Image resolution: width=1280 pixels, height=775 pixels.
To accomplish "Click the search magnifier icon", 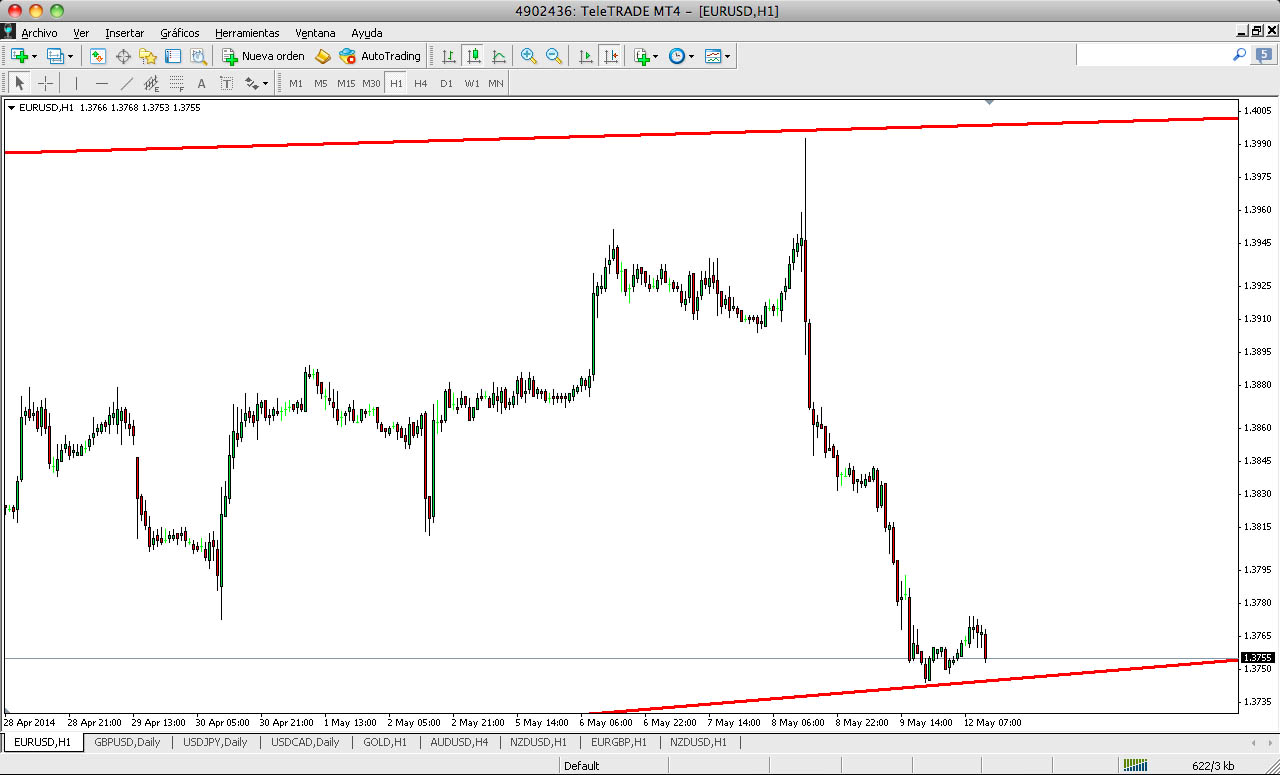I will (1239, 55).
